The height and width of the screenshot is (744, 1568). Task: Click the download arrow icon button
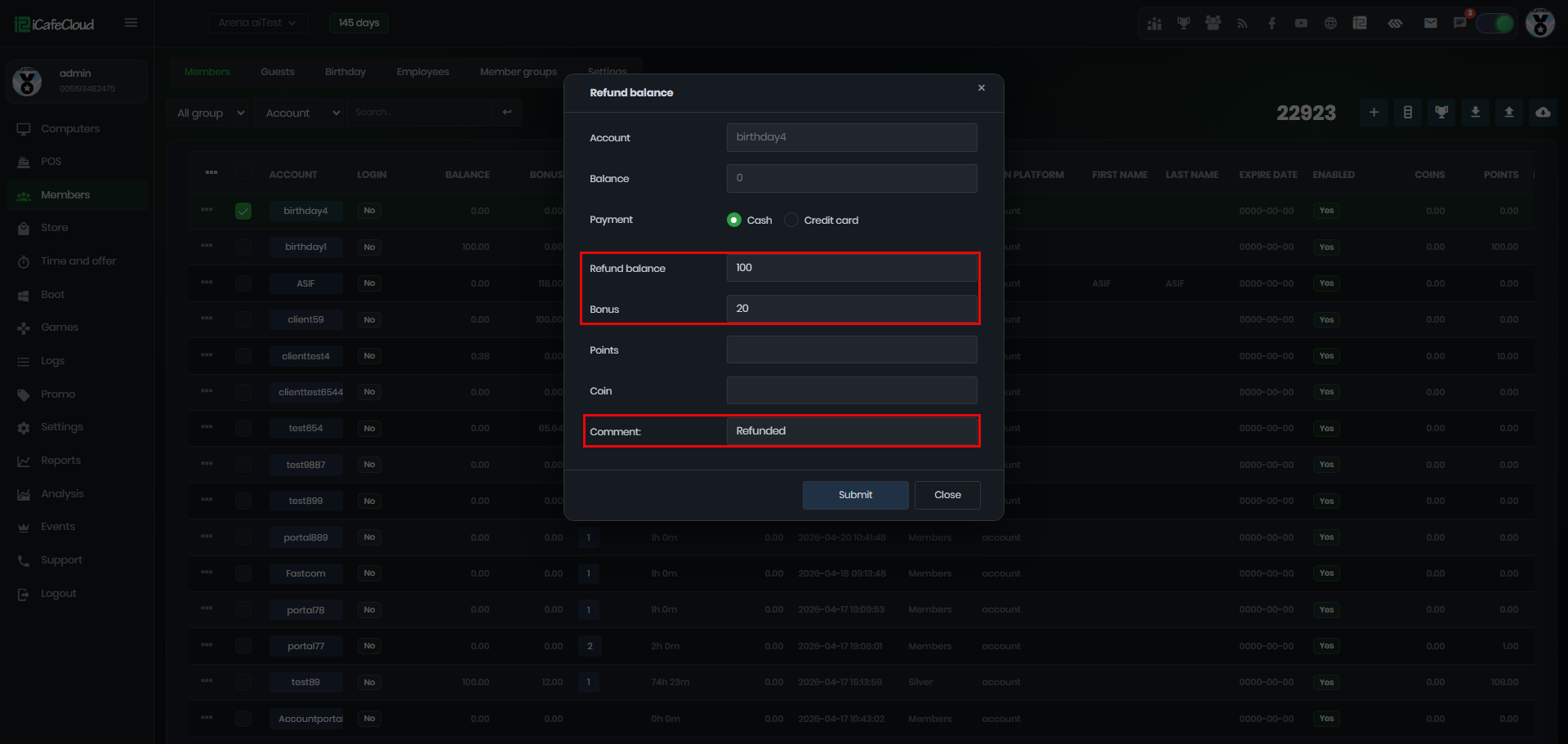pyautogui.click(x=1475, y=113)
